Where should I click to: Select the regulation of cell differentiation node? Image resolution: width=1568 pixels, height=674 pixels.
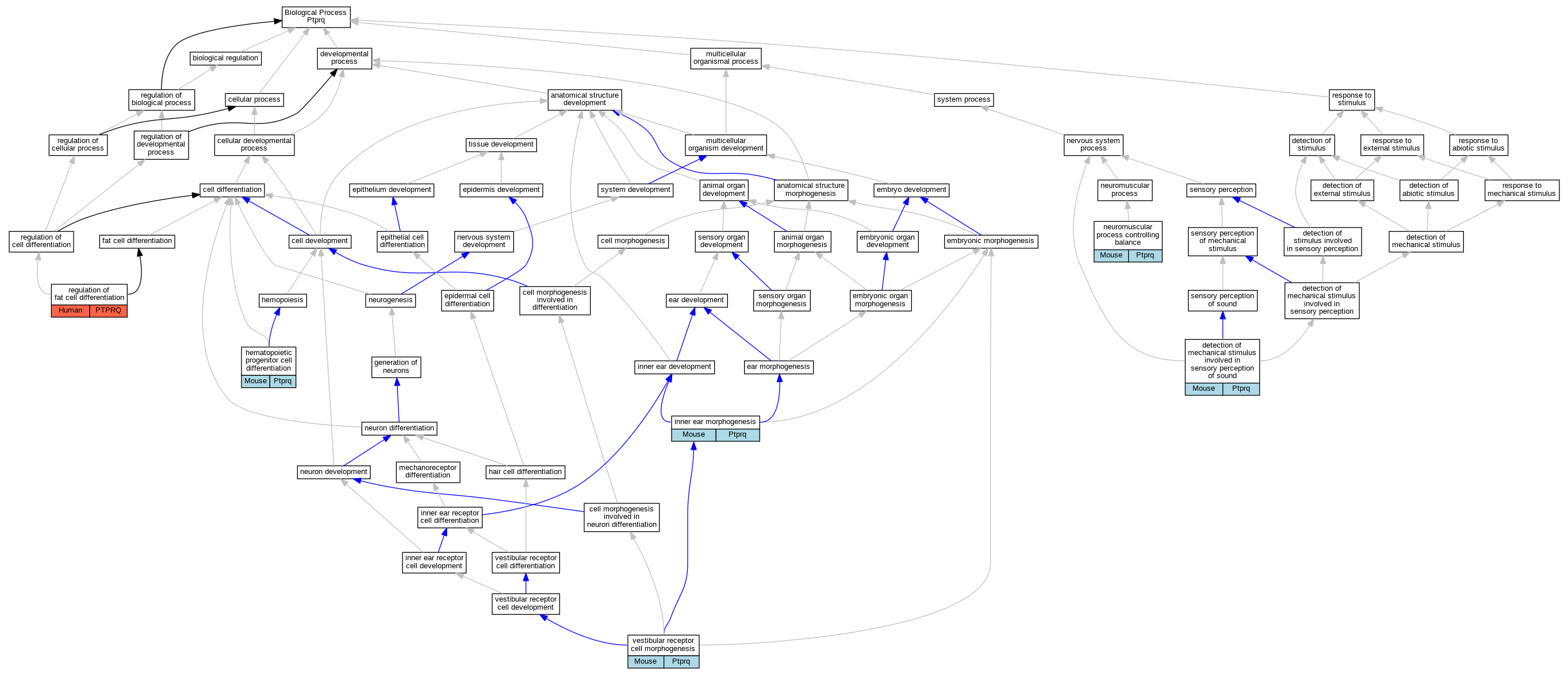[x=41, y=241]
